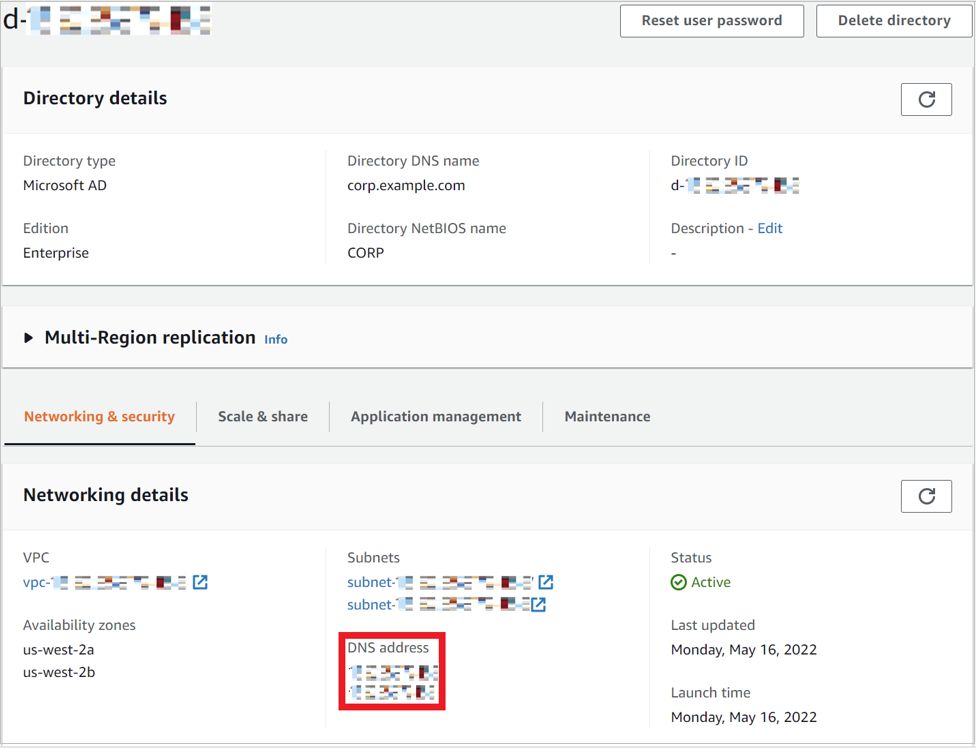The width and height of the screenshot is (976, 748).
Task: Open the Application management tab
Action: coord(436,416)
